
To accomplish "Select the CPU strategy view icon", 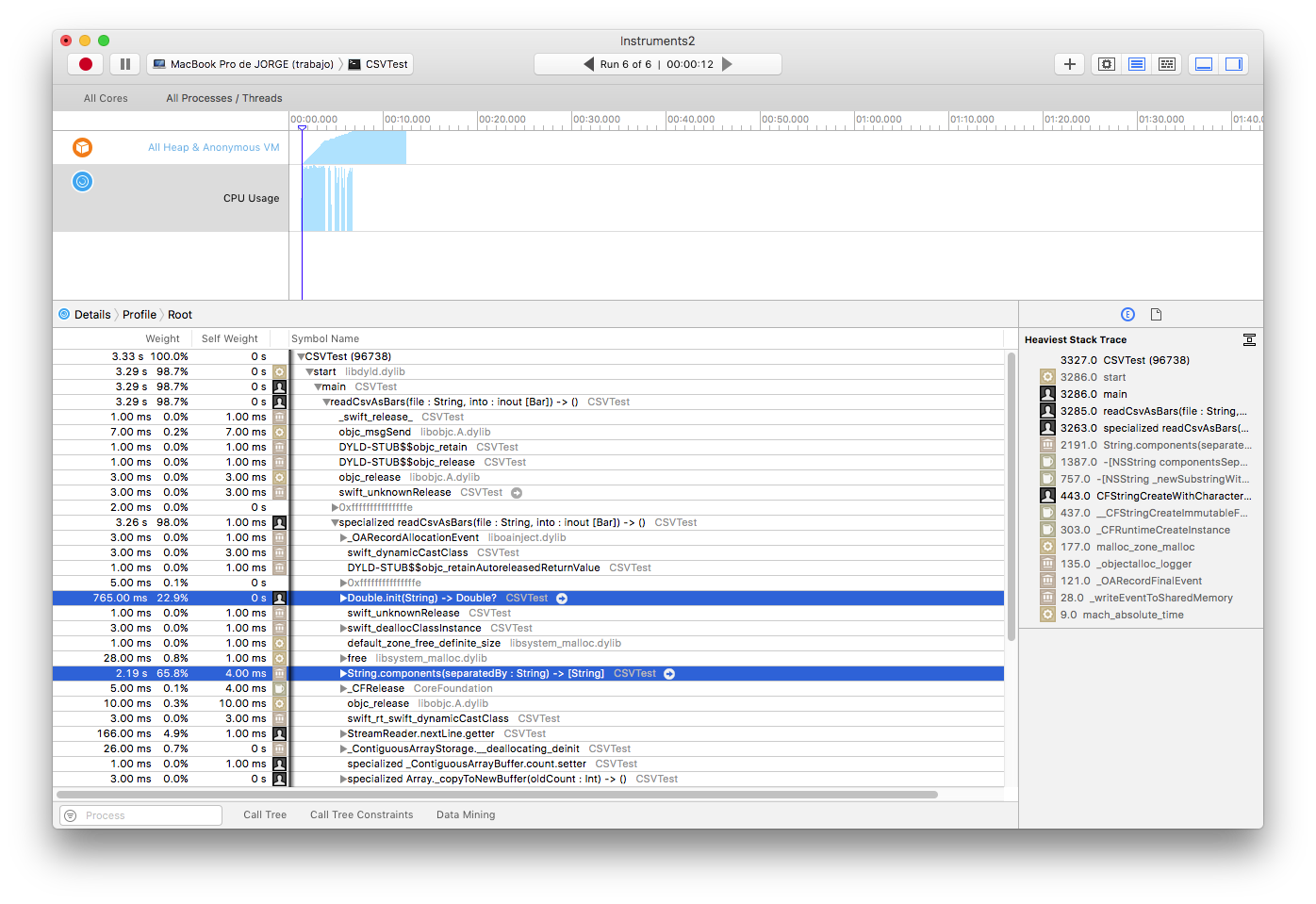I will (x=1107, y=64).
